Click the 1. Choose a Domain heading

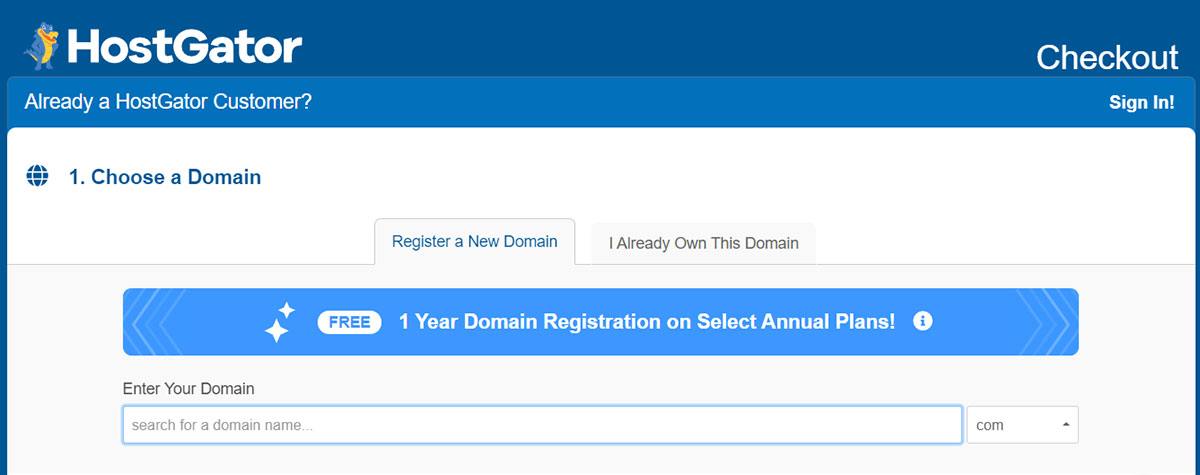tap(165, 177)
